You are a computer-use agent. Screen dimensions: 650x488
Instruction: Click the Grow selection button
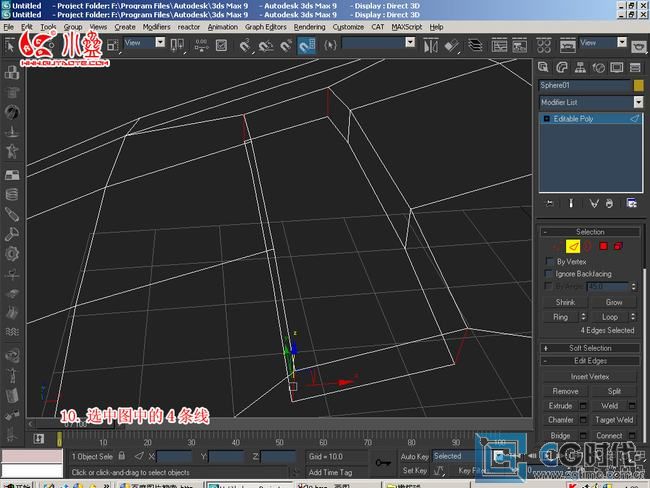point(614,302)
